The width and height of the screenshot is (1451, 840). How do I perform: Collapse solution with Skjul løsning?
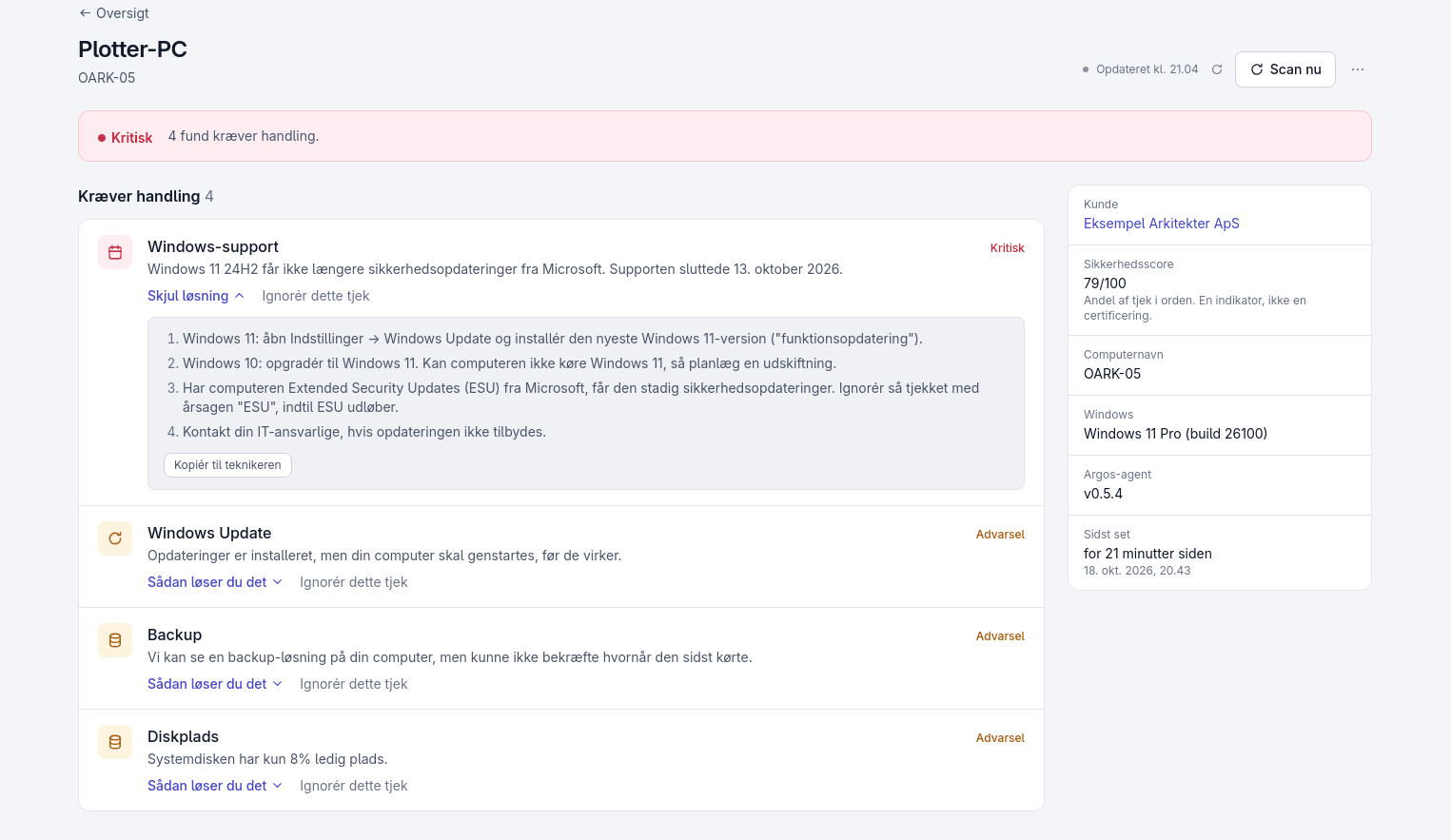[196, 296]
